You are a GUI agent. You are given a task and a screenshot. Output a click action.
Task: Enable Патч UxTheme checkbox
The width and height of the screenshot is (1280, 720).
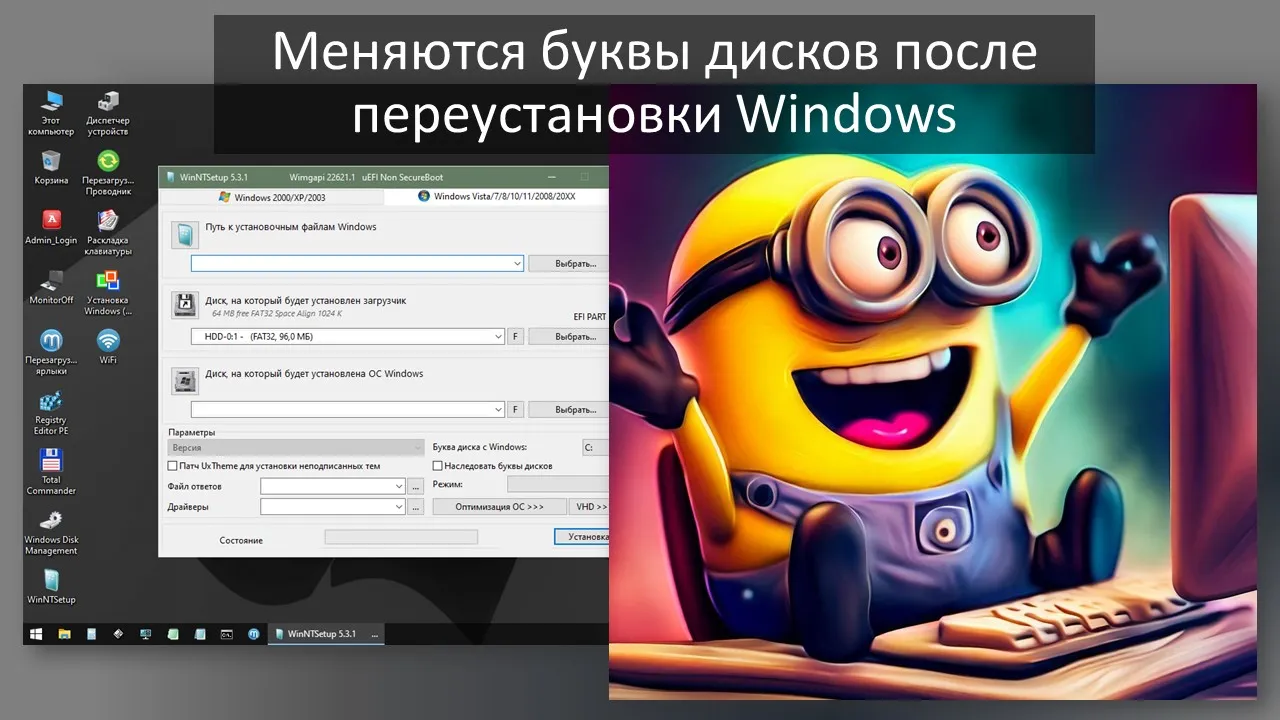172,466
